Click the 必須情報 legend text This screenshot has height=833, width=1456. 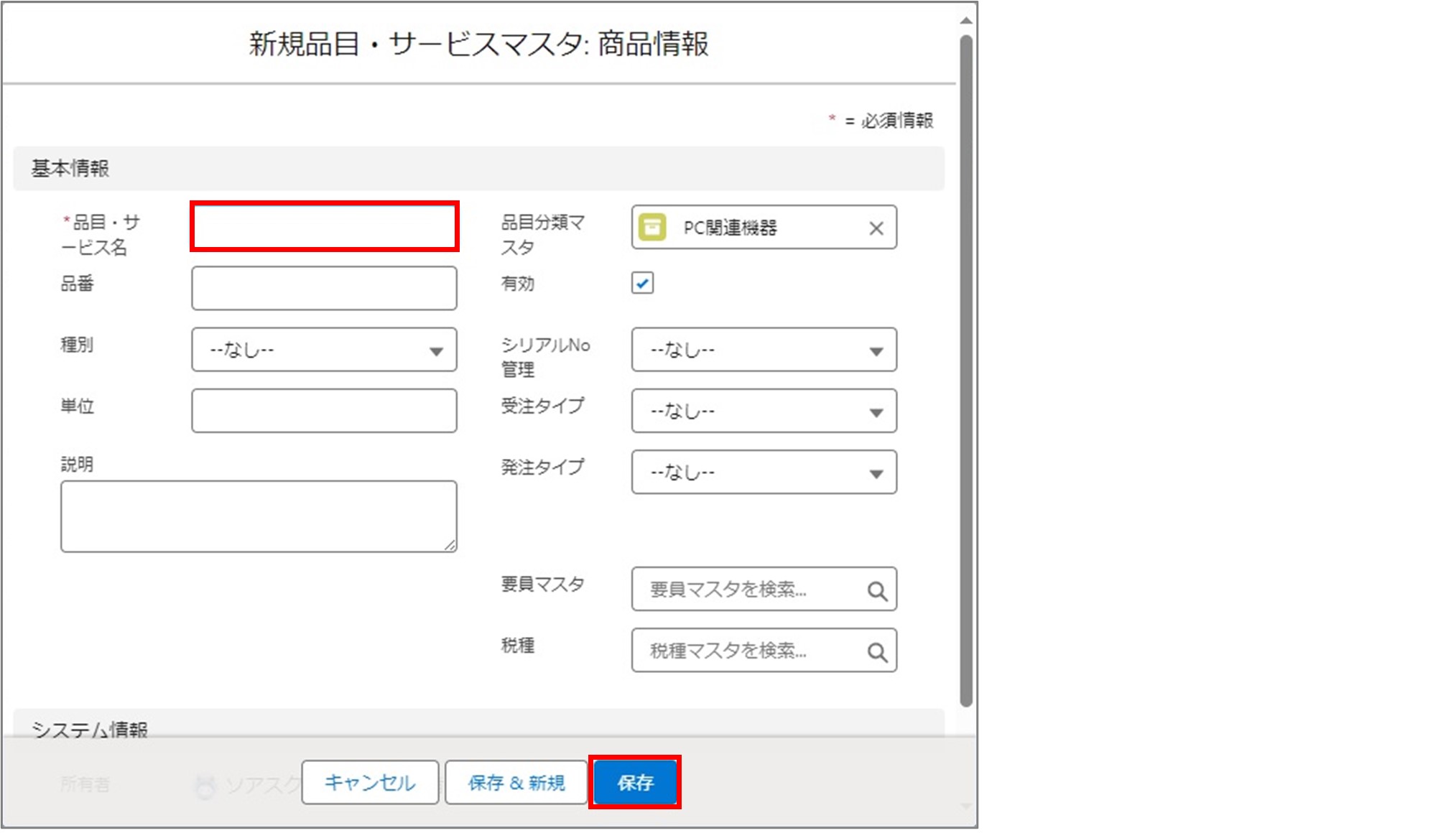[897, 121]
